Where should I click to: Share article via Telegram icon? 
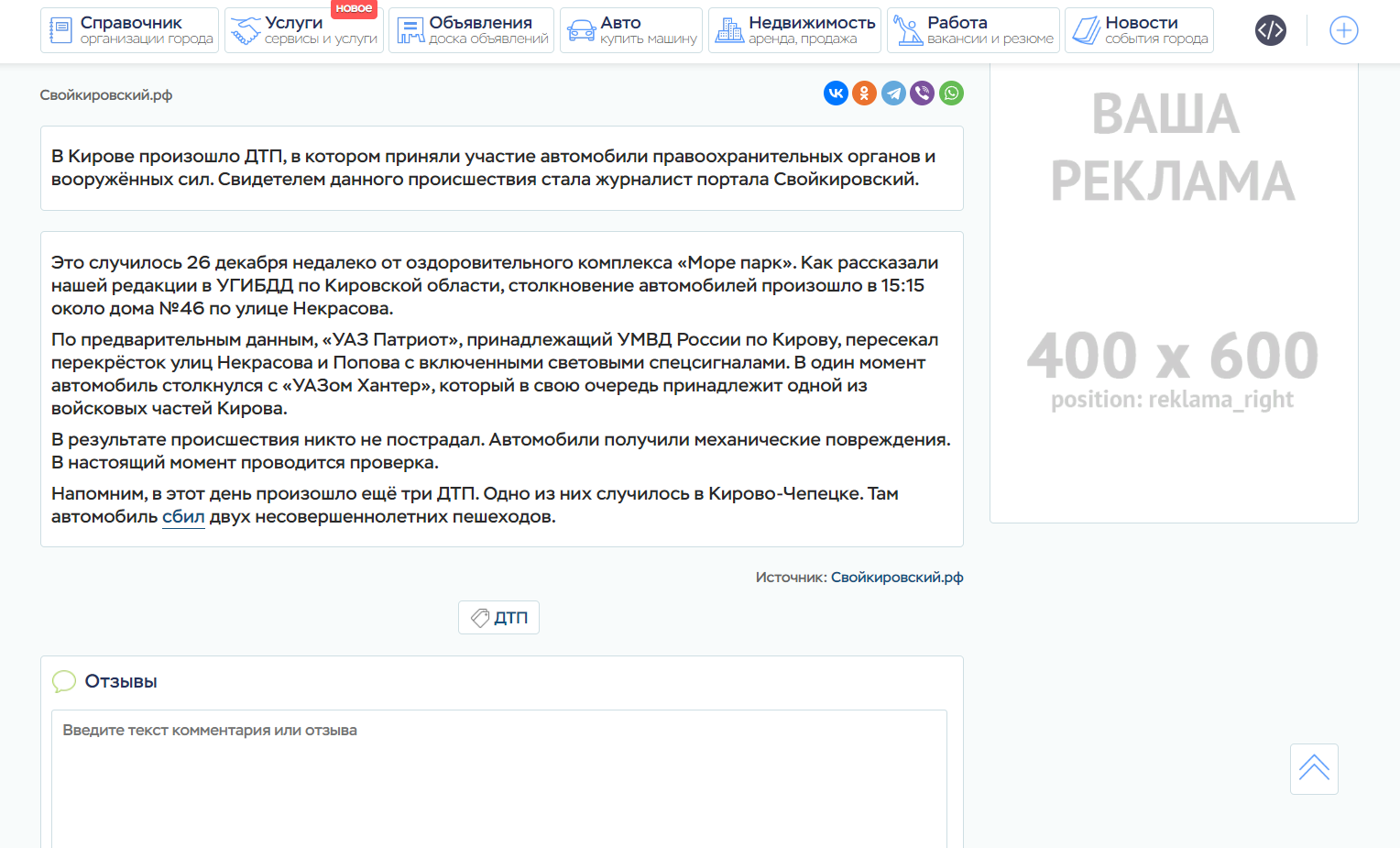[x=893, y=94]
